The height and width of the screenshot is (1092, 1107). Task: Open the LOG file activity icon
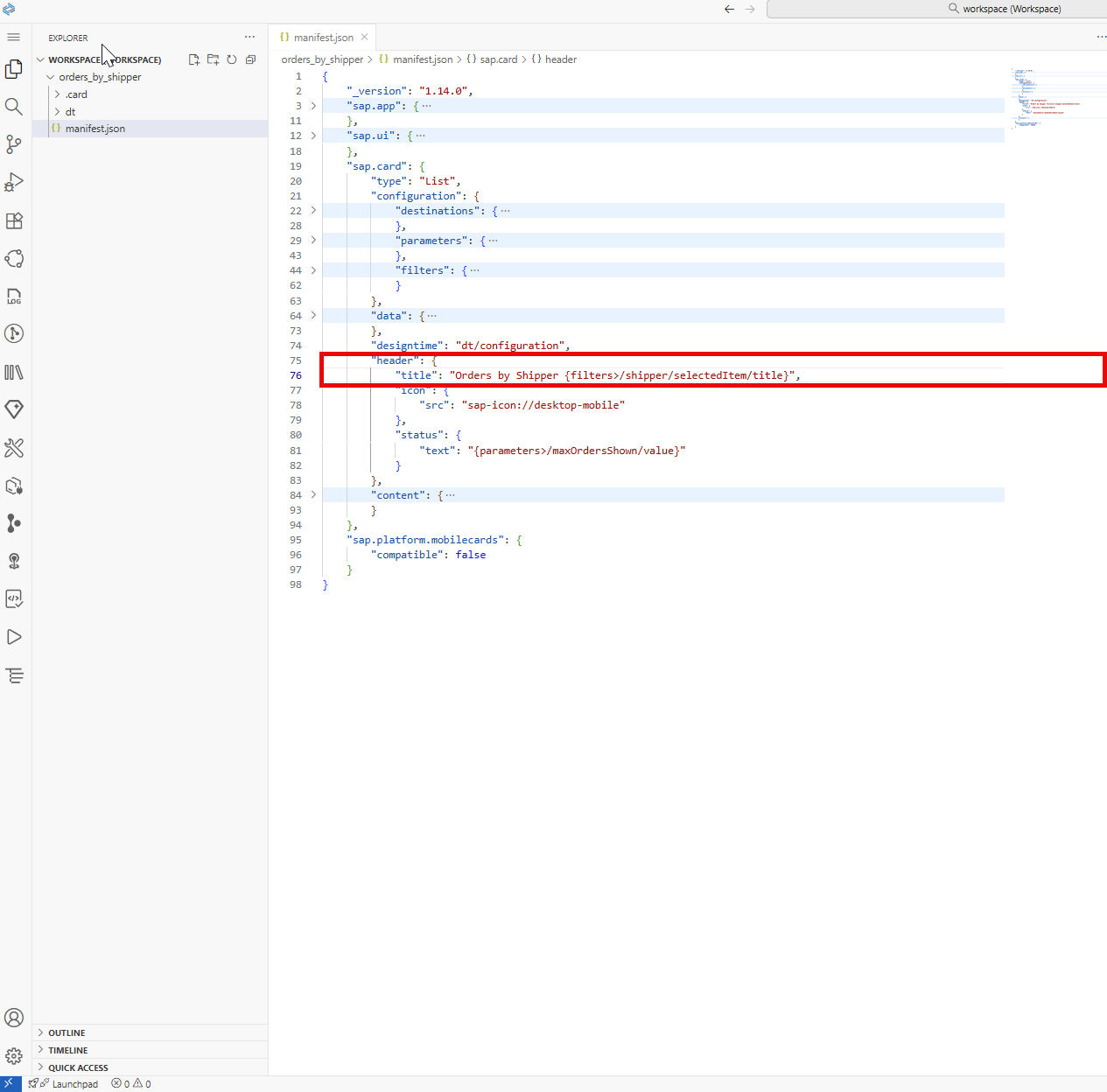14,296
